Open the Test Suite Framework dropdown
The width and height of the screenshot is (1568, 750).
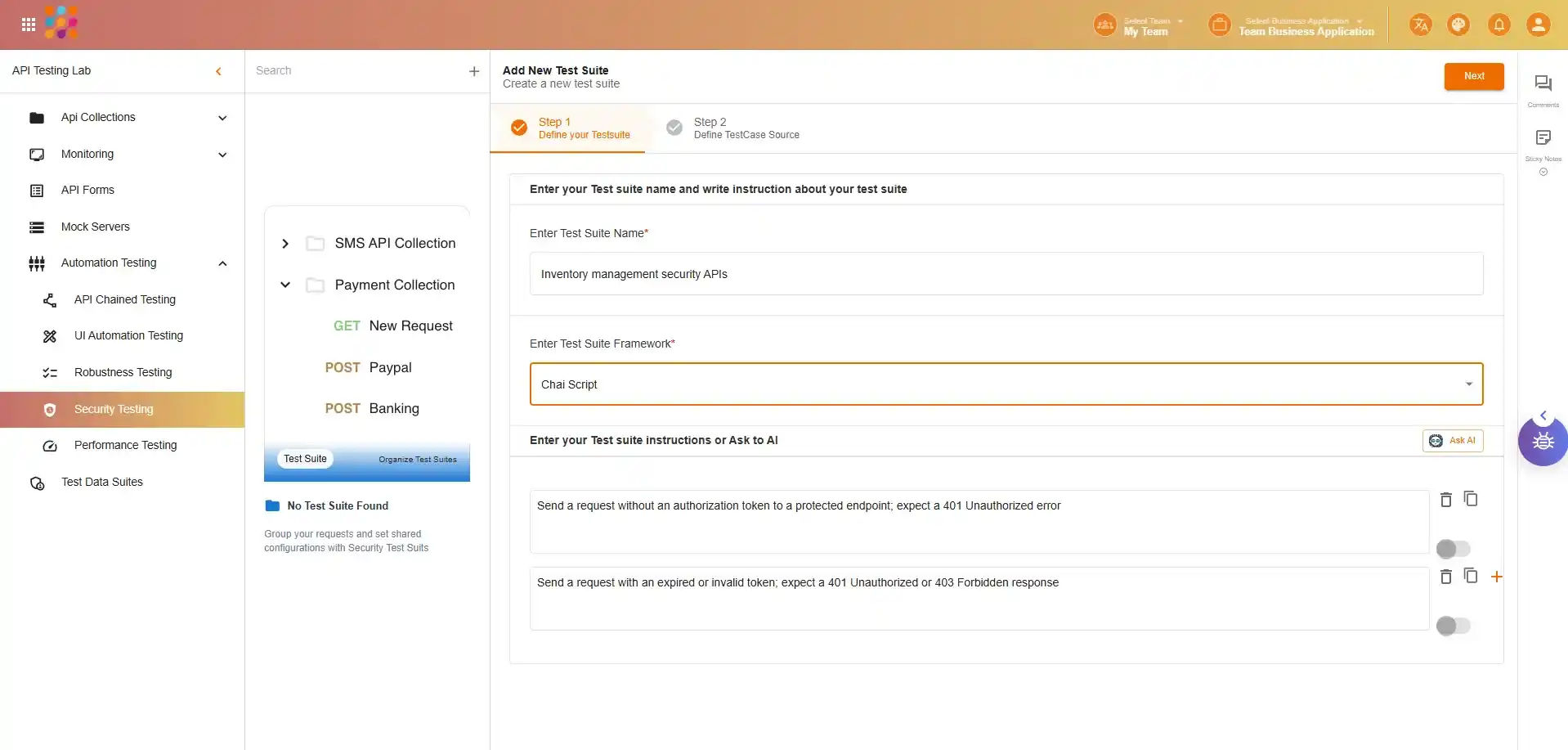1006,384
